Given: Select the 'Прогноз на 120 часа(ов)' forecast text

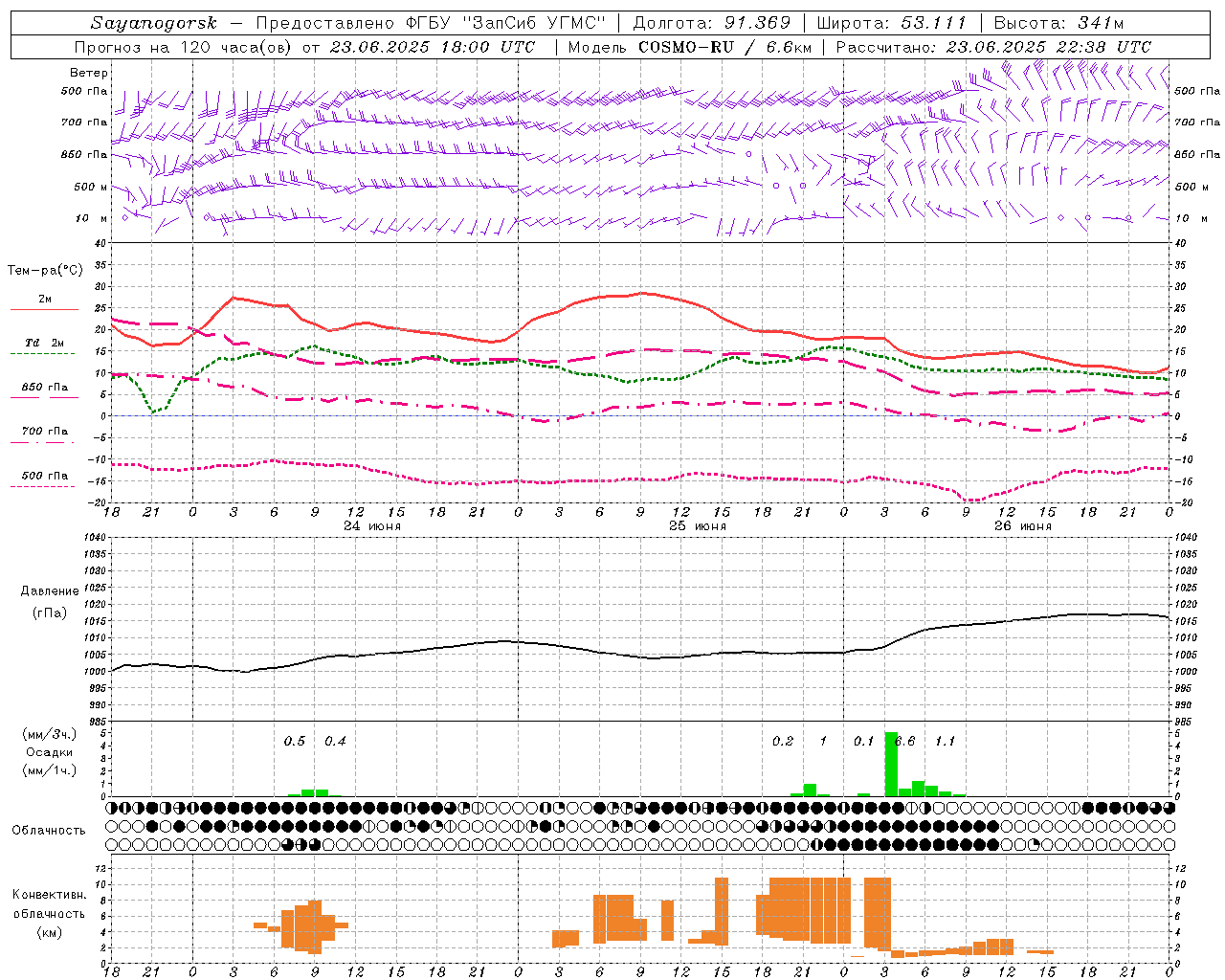Looking at the screenshot, I should (185, 47).
